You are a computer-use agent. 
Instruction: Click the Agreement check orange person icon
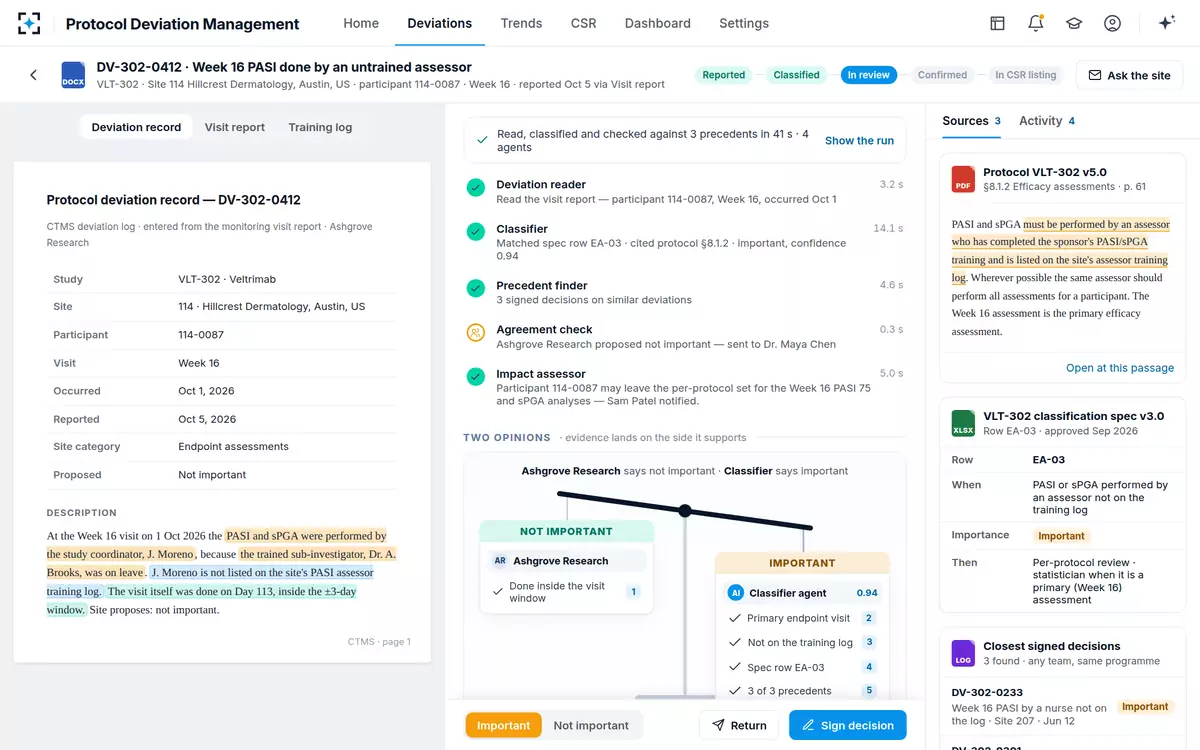click(476, 332)
